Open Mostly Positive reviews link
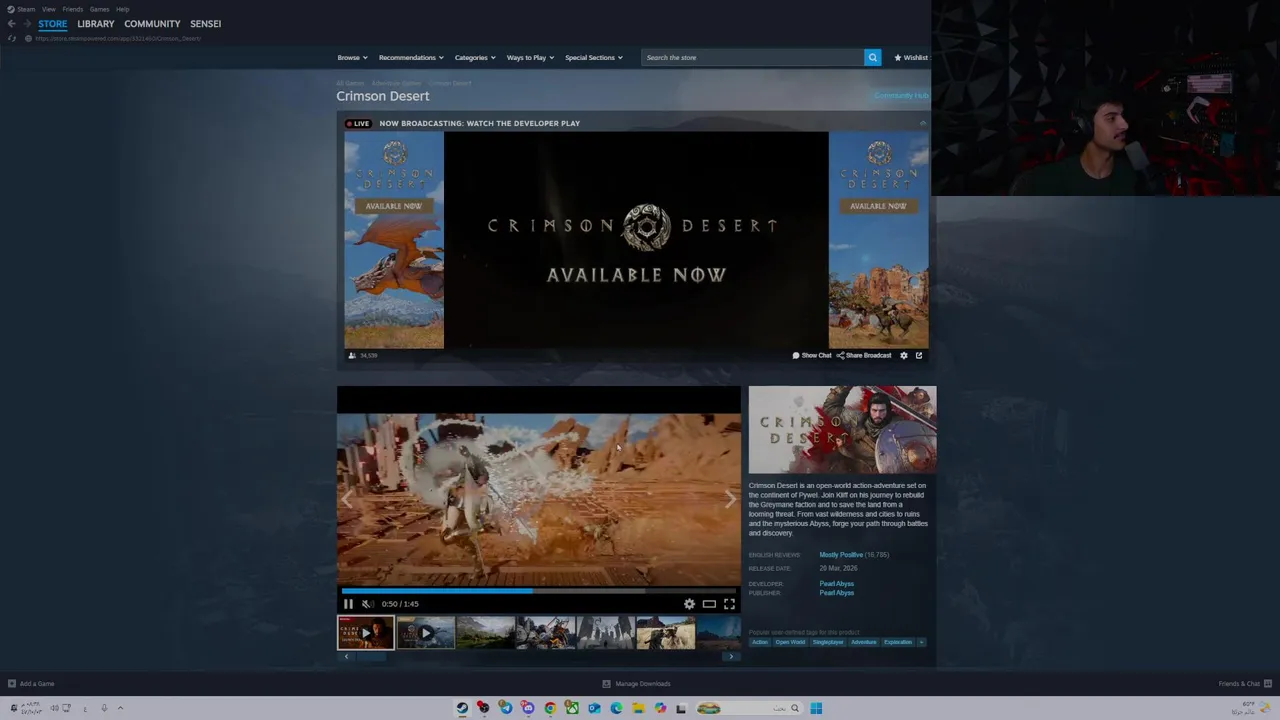 click(x=841, y=555)
